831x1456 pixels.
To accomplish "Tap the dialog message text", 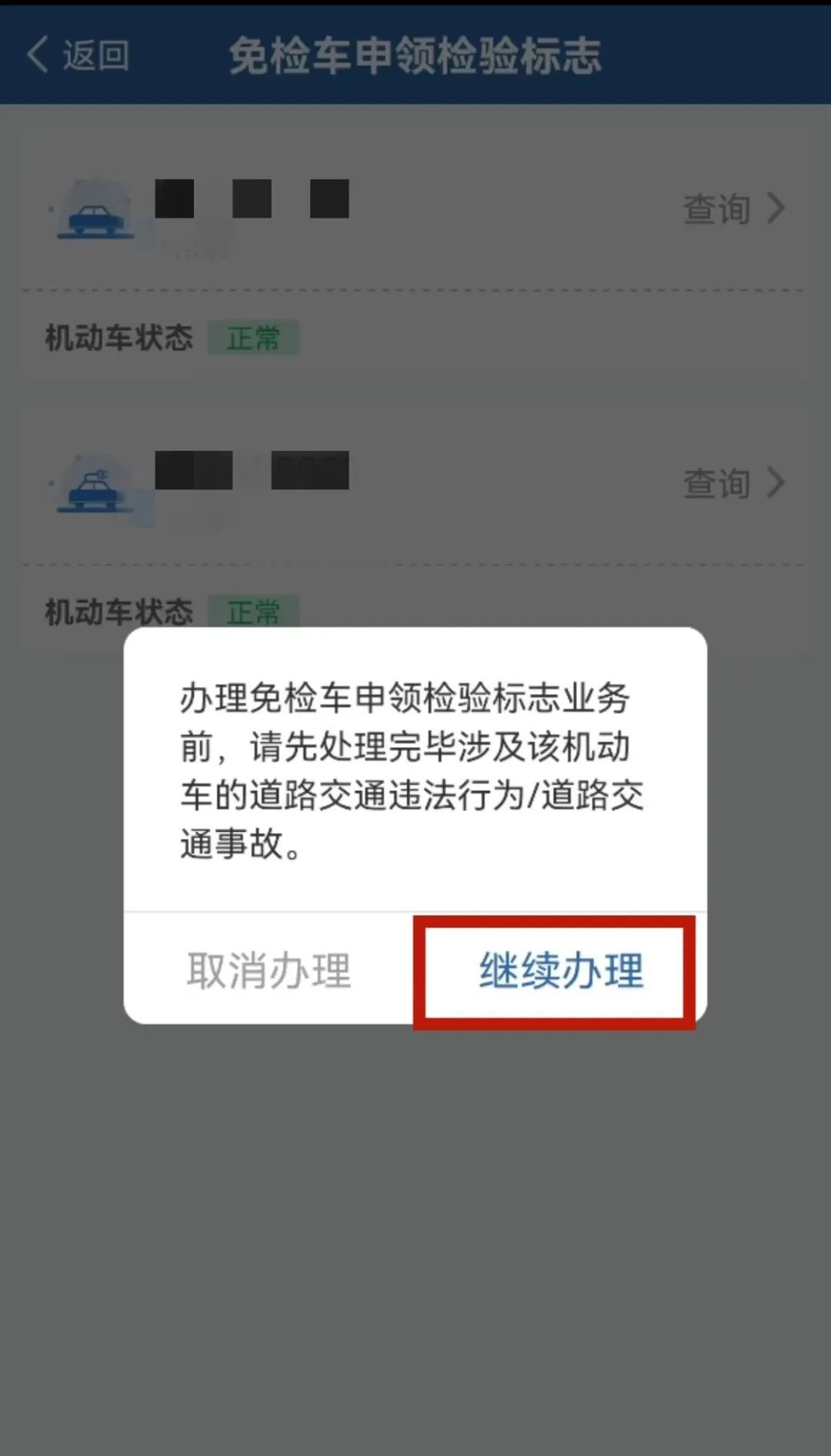I will pyautogui.click(x=412, y=770).
